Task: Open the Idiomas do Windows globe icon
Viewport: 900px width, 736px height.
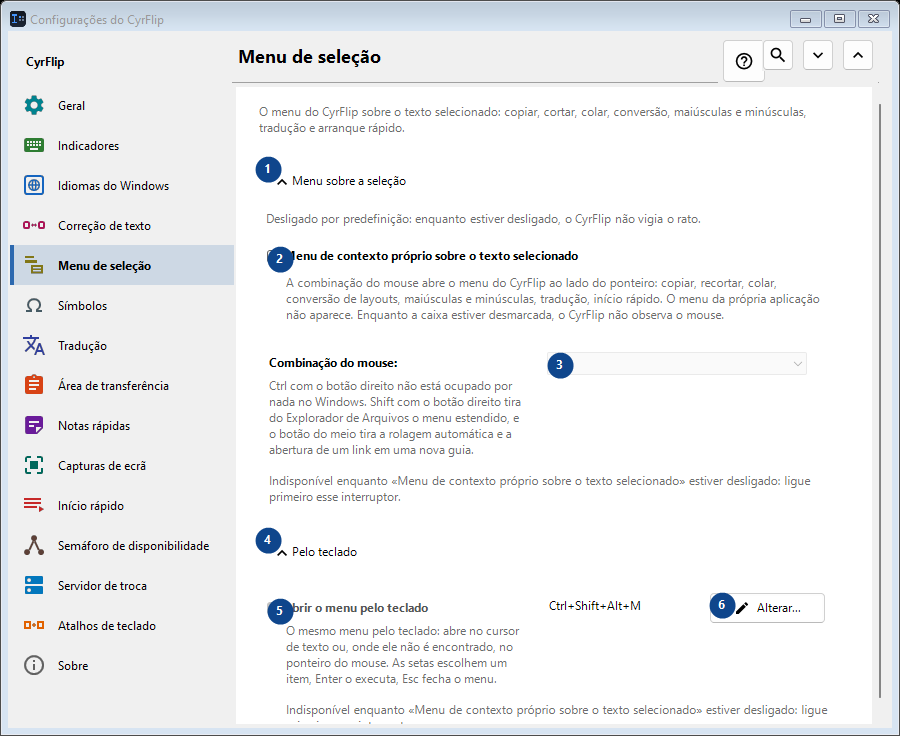Action: (34, 185)
